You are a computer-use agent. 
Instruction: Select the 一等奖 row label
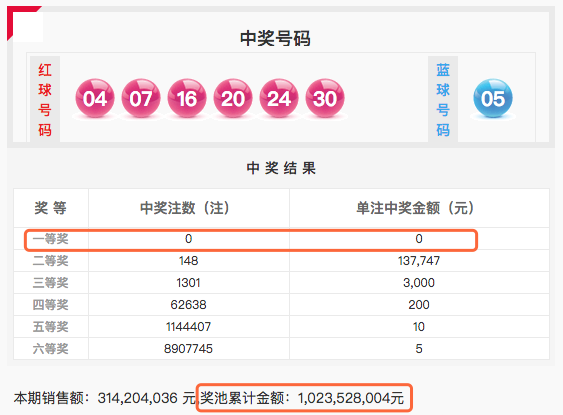pos(51,239)
